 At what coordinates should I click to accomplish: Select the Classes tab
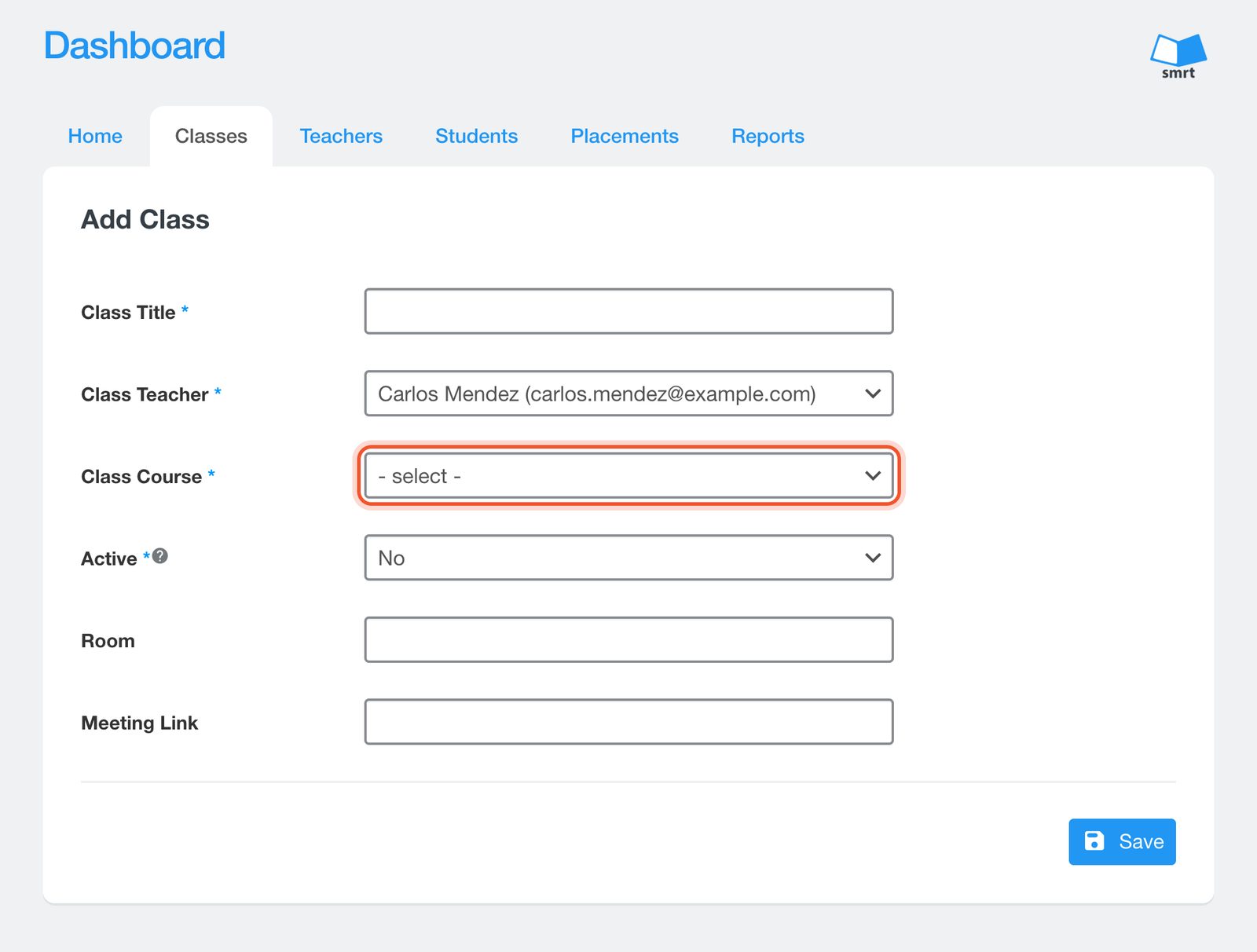point(211,136)
